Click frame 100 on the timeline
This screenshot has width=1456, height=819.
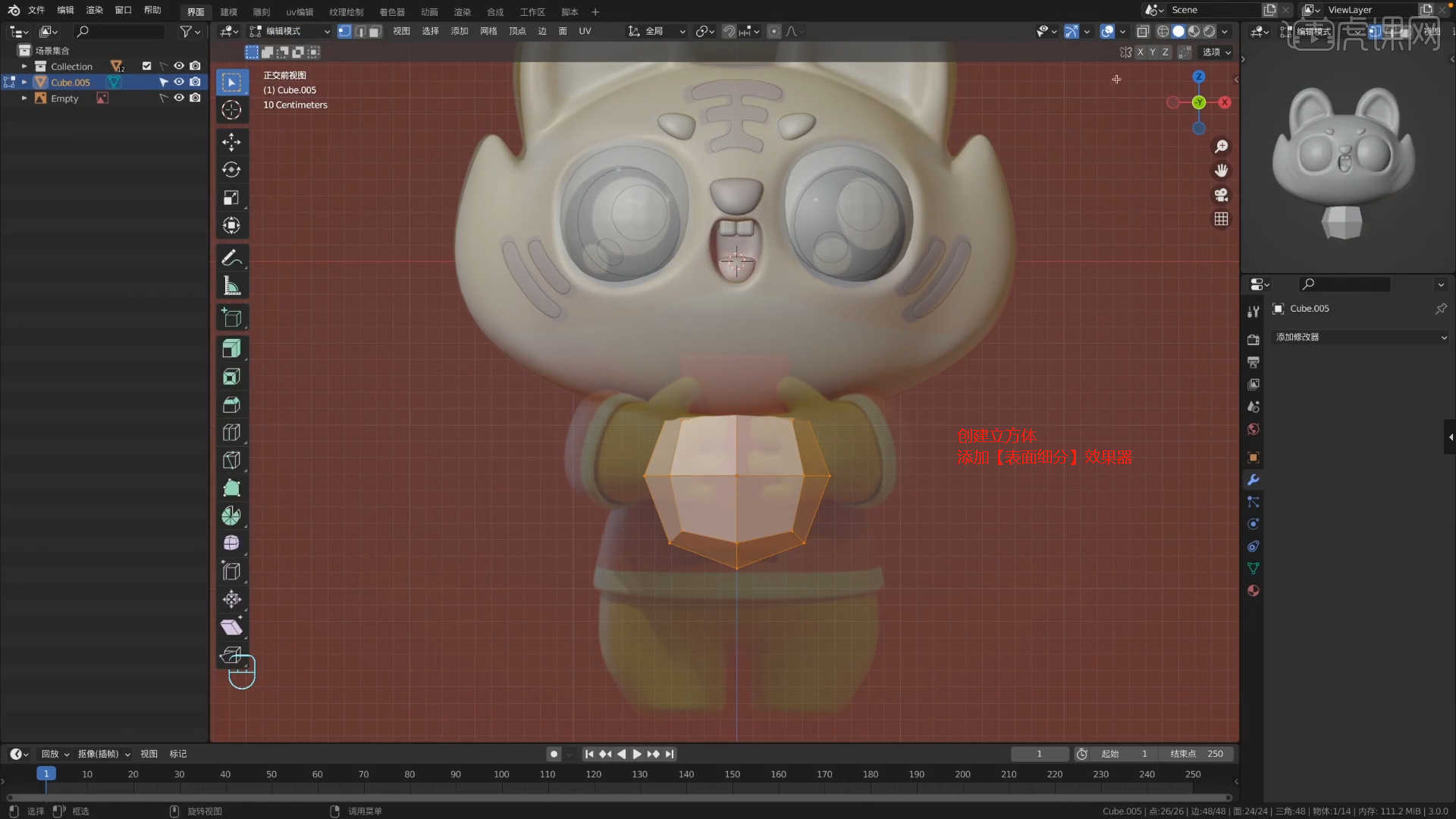(x=501, y=774)
